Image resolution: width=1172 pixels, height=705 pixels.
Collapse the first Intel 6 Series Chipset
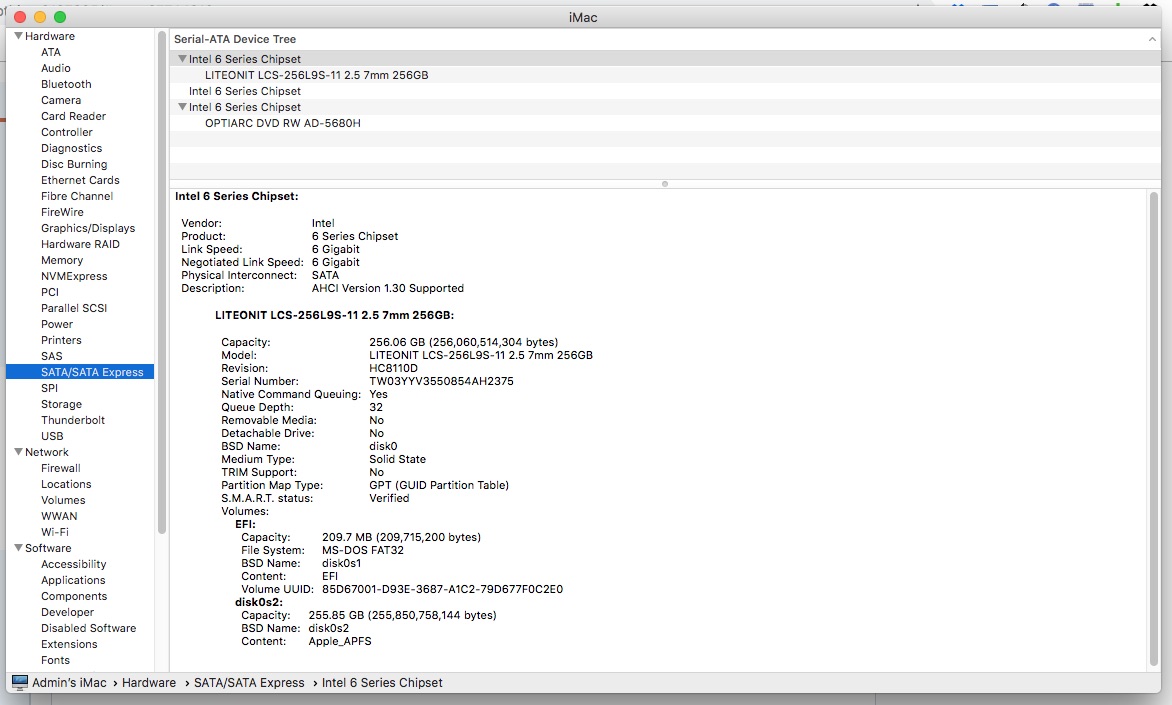[182, 58]
